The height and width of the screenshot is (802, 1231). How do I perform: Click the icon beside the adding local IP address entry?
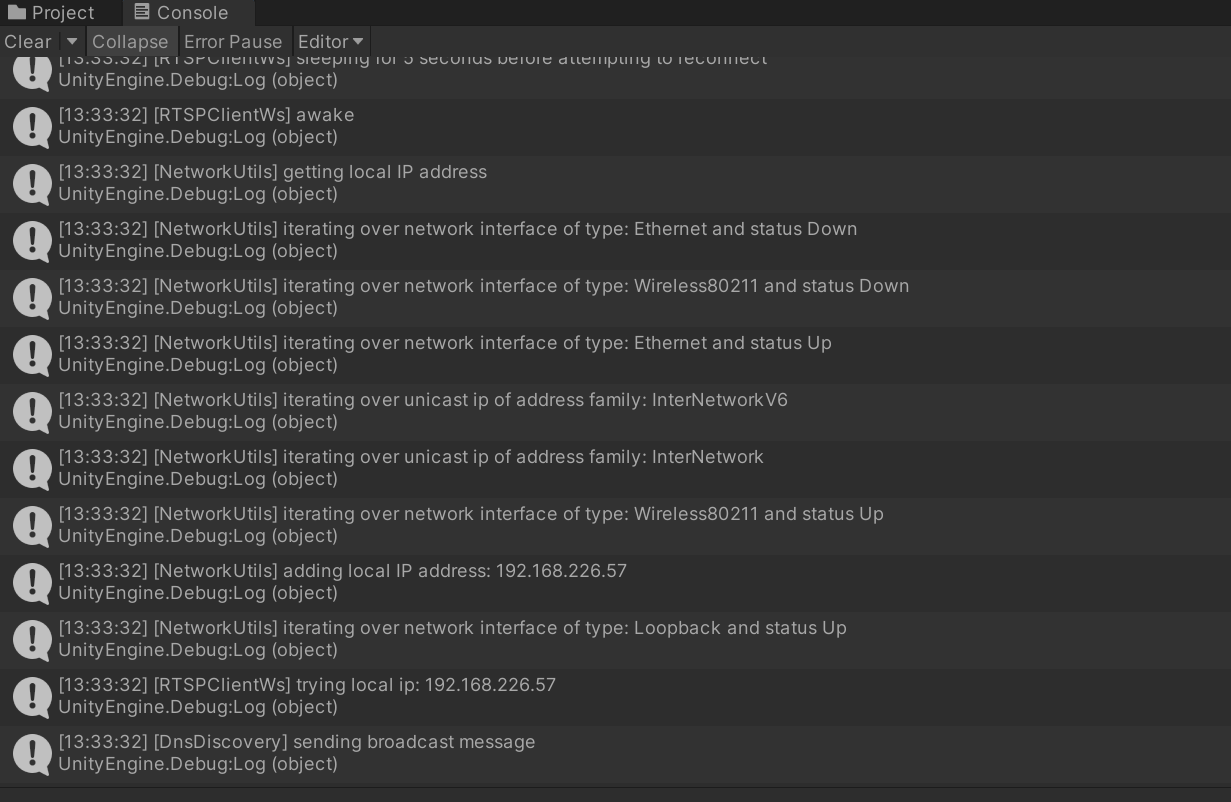pos(32,582)
